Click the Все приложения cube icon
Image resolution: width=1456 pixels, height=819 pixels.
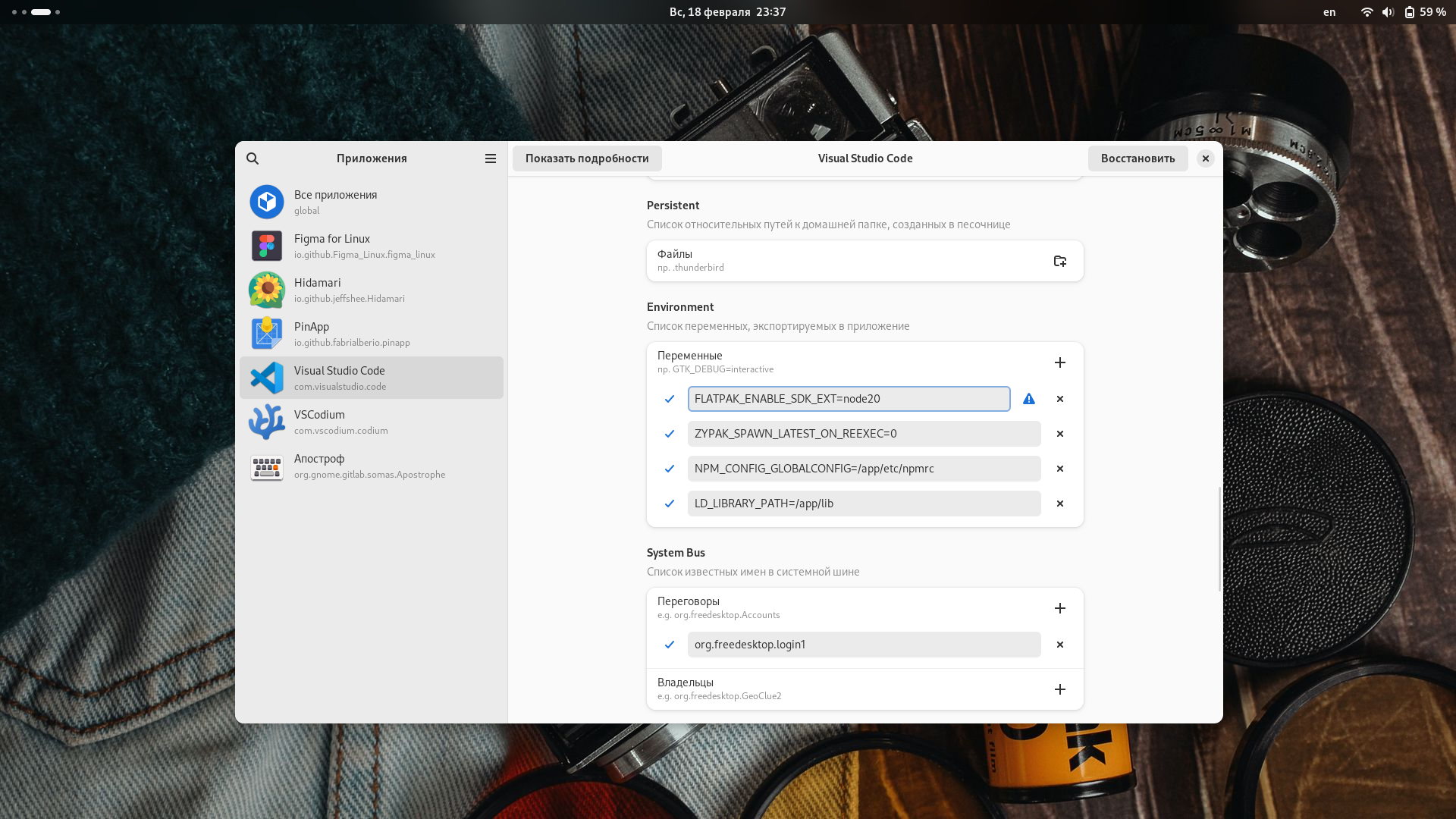(x=267, y=202)
